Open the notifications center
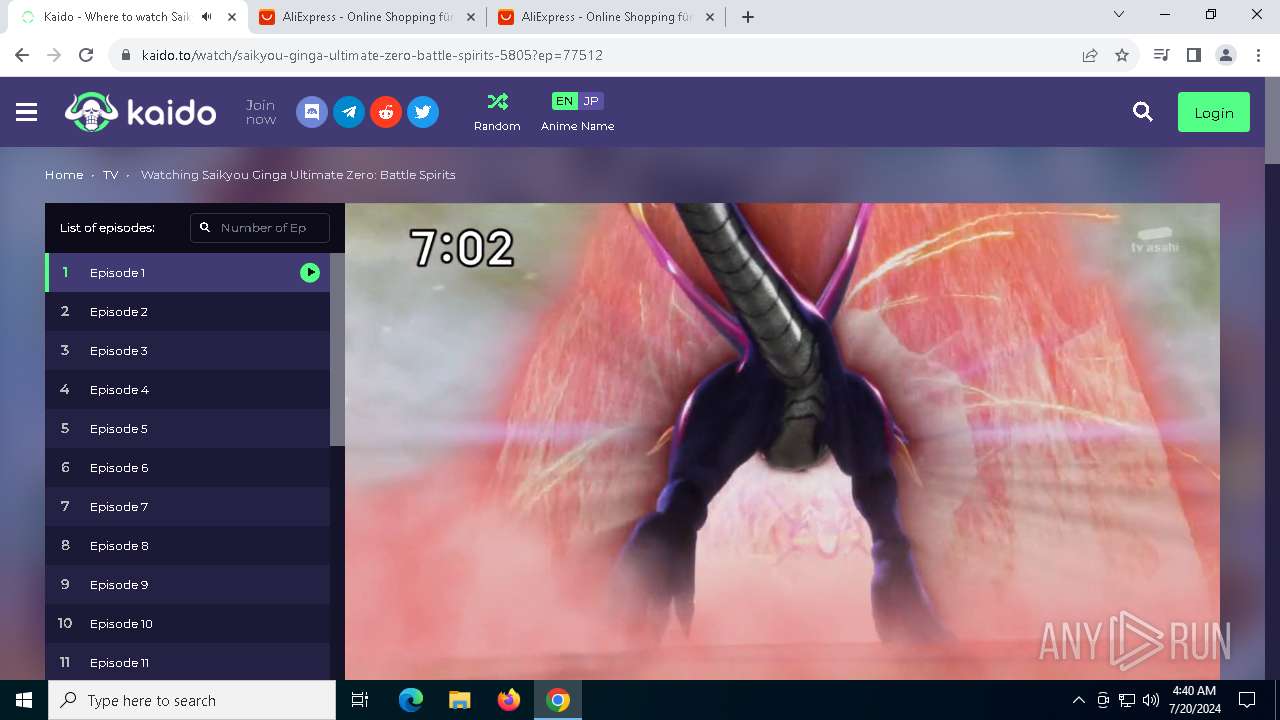 1247,700
